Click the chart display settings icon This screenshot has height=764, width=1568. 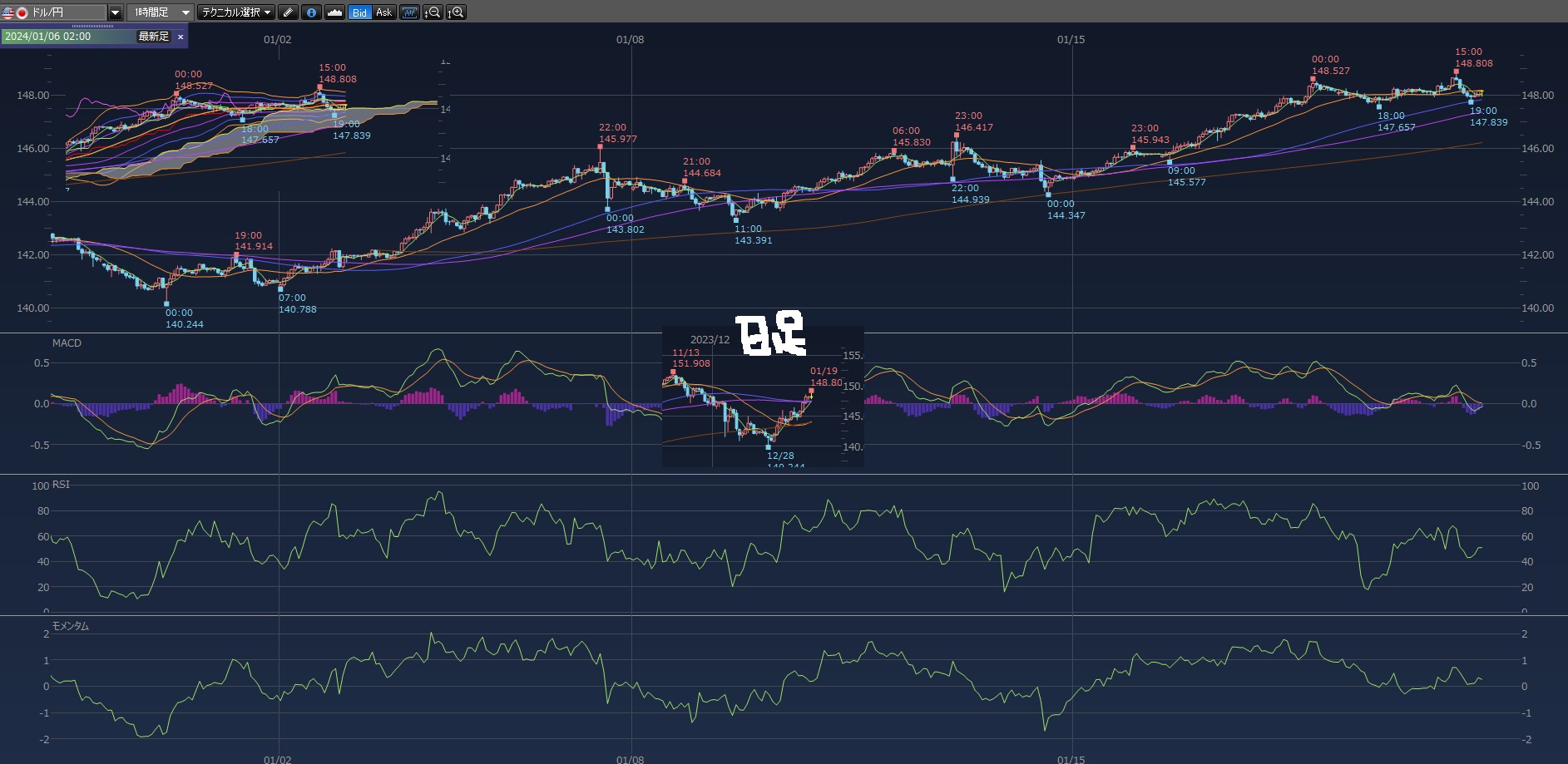click(409, 12)
